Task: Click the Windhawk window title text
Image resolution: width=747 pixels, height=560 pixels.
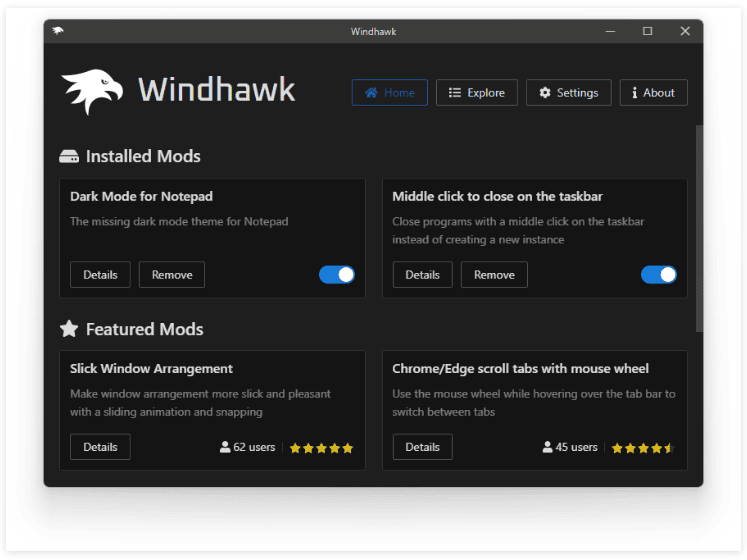Action: click(x=374, y=31)
